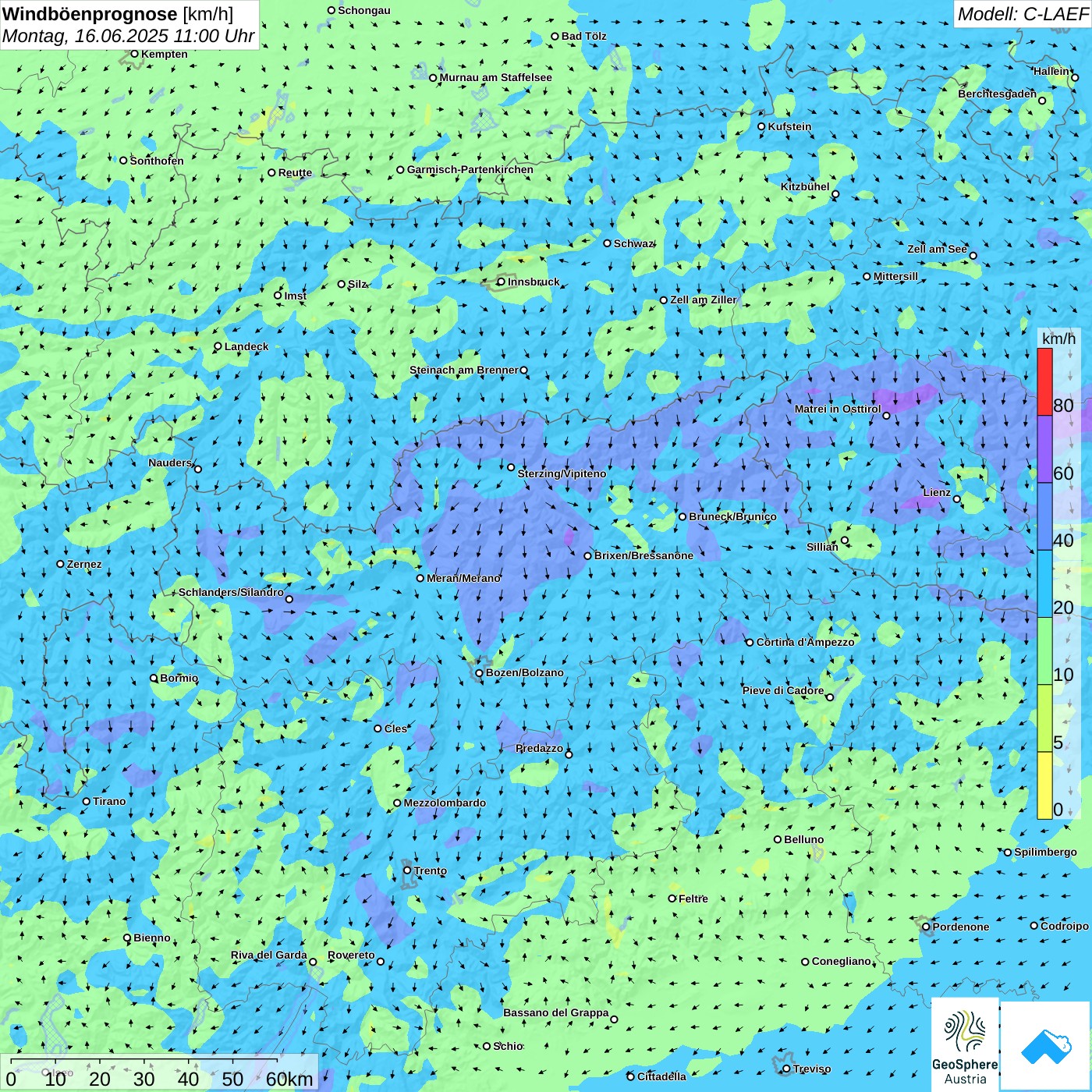Image resolution: width=1092 pixels, height=1092 pixels.
Task: Click the 'Garmisch-Partenkirchen' label
Action: [470, 169]
